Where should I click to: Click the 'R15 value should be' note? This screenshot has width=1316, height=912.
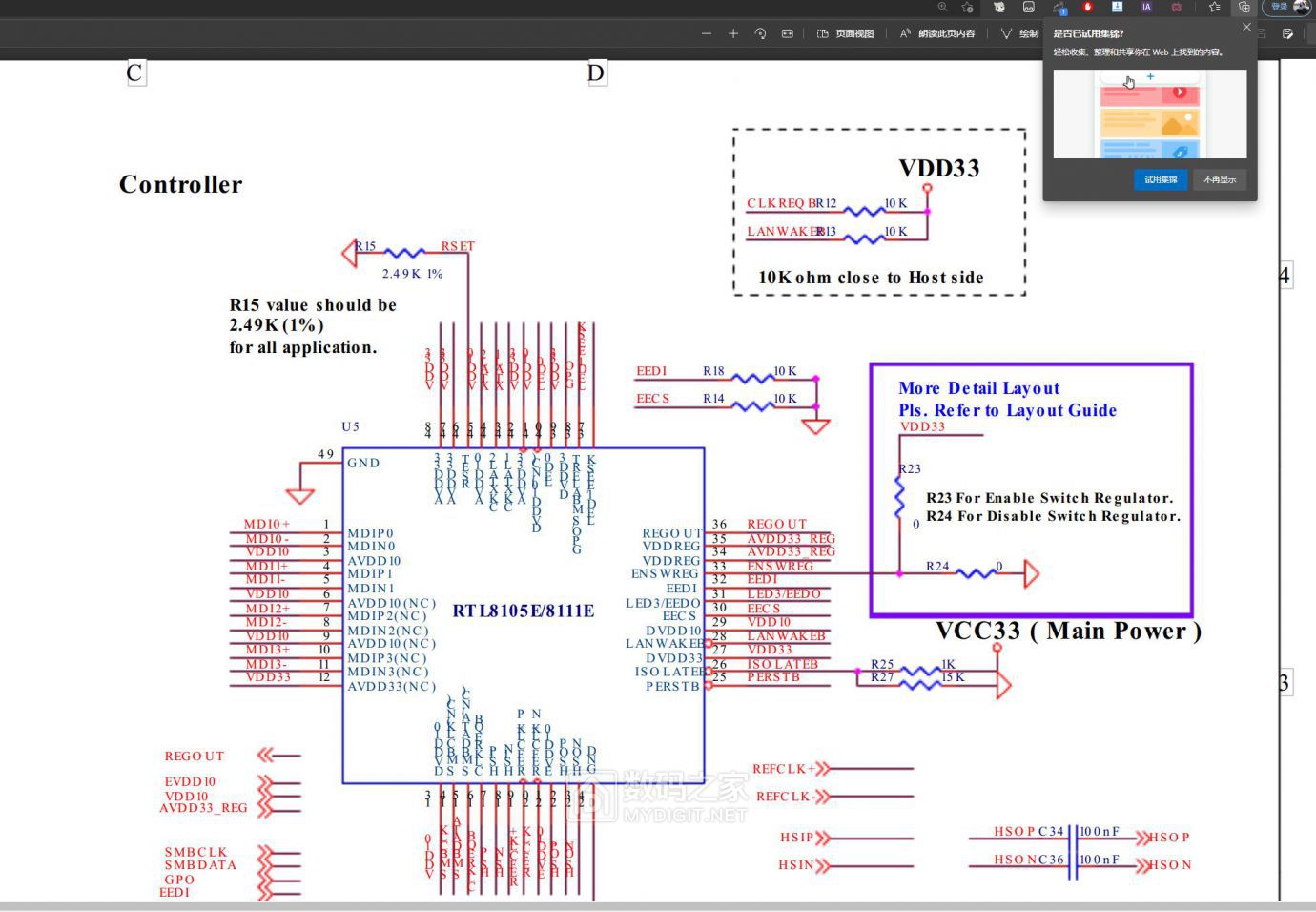[x=313, y=305]
